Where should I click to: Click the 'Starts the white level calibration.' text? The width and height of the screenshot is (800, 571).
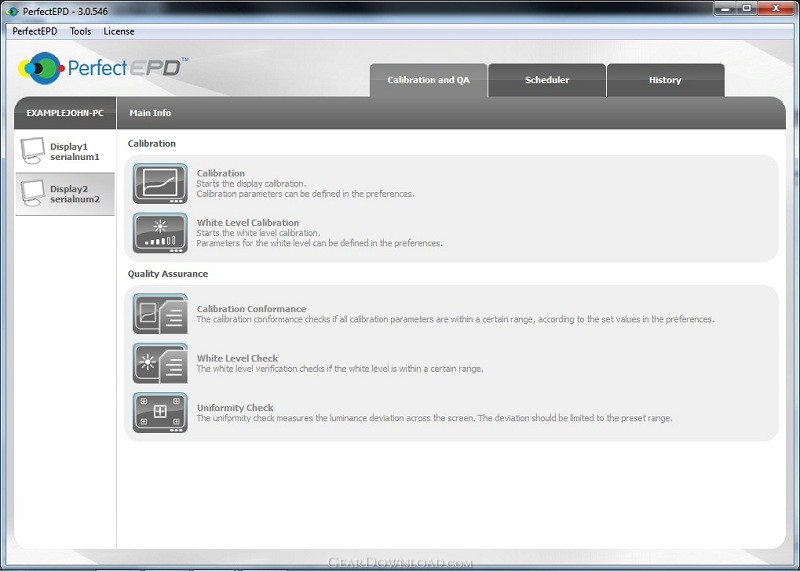click(258, 233)
